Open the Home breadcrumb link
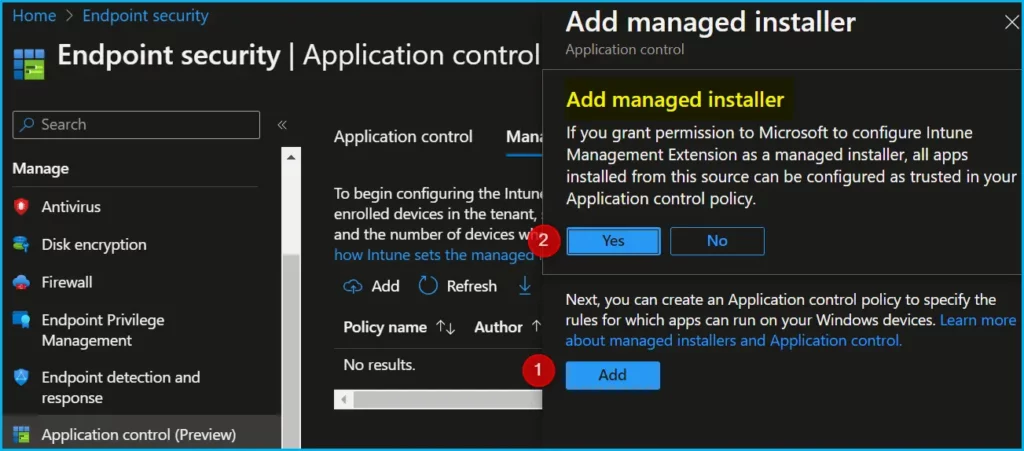 (34, 16)
